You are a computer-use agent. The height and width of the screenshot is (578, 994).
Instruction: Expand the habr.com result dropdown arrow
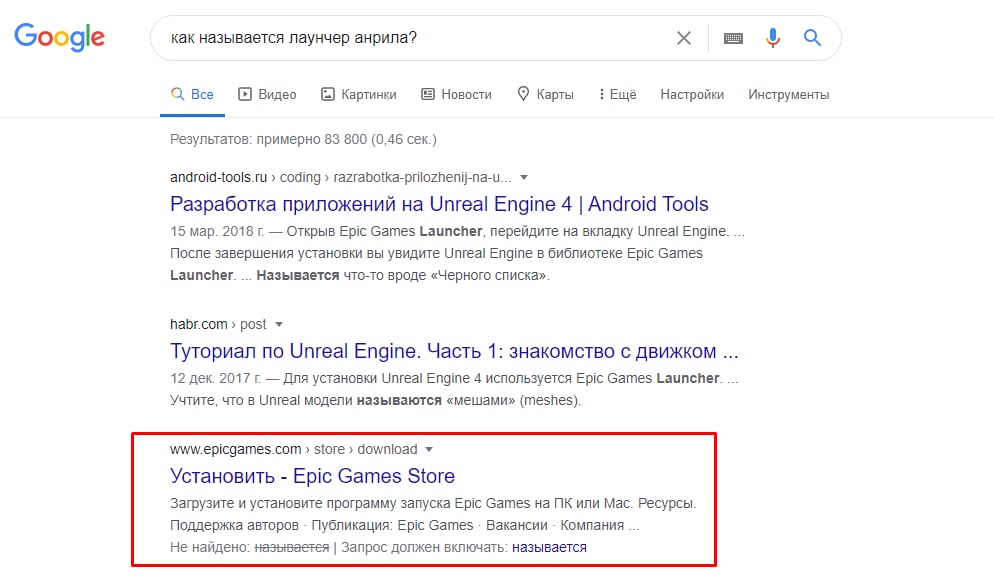click(x=278, y=324)
